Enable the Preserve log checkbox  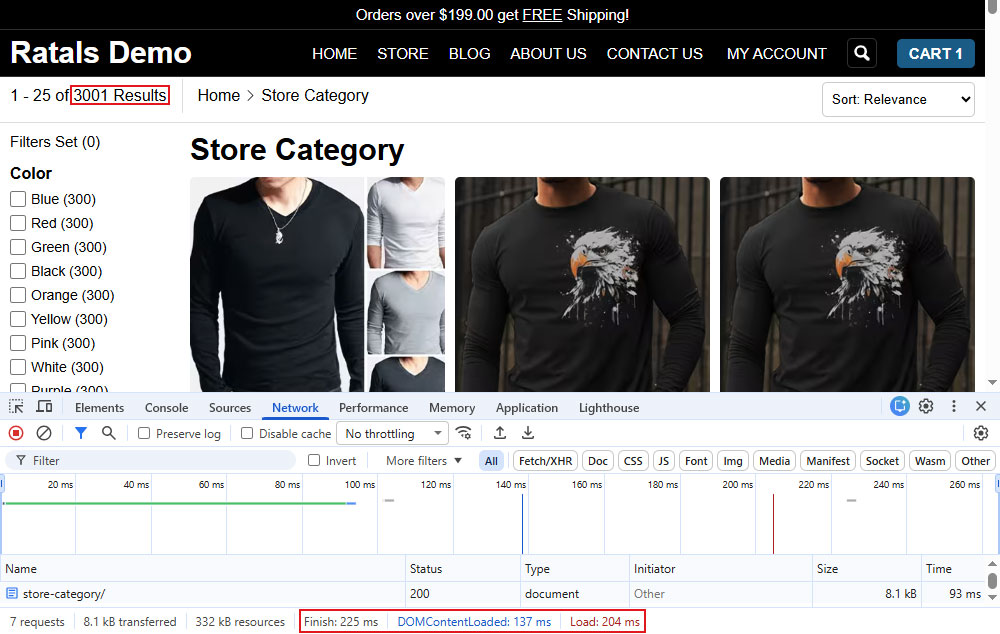click(x=144, y=433)
